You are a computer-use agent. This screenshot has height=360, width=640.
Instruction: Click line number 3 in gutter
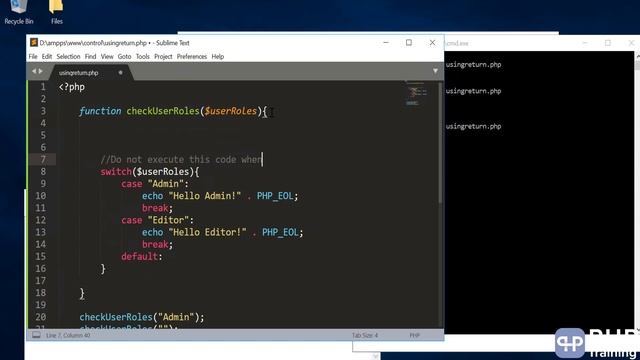(43, 111)
